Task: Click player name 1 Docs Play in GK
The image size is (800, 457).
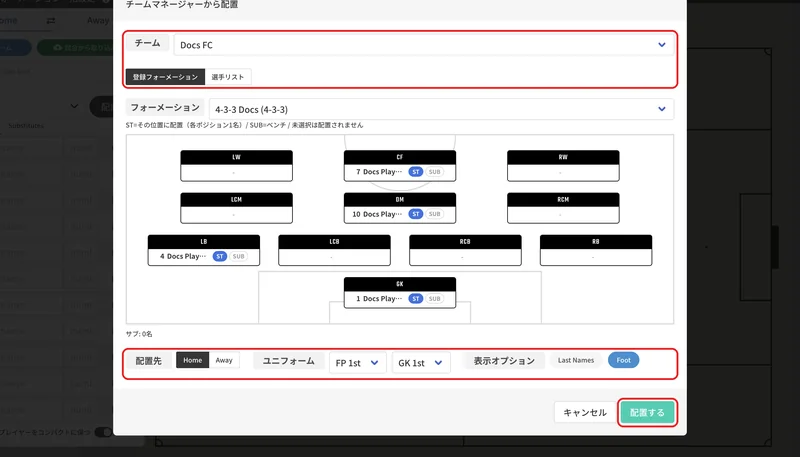Action: (379, 299)
